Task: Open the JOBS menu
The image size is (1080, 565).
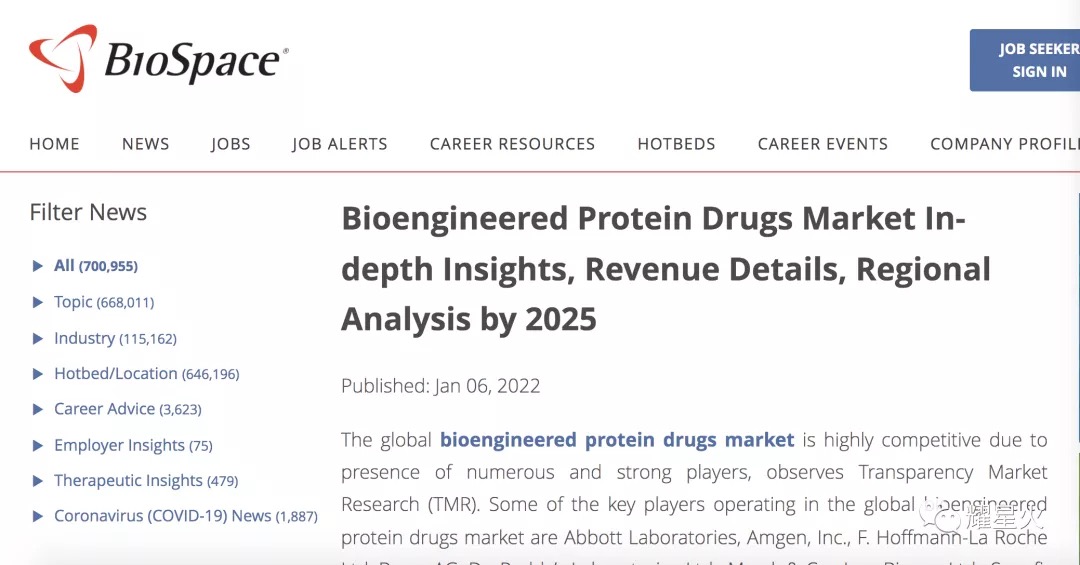Action: click(231, 144)
